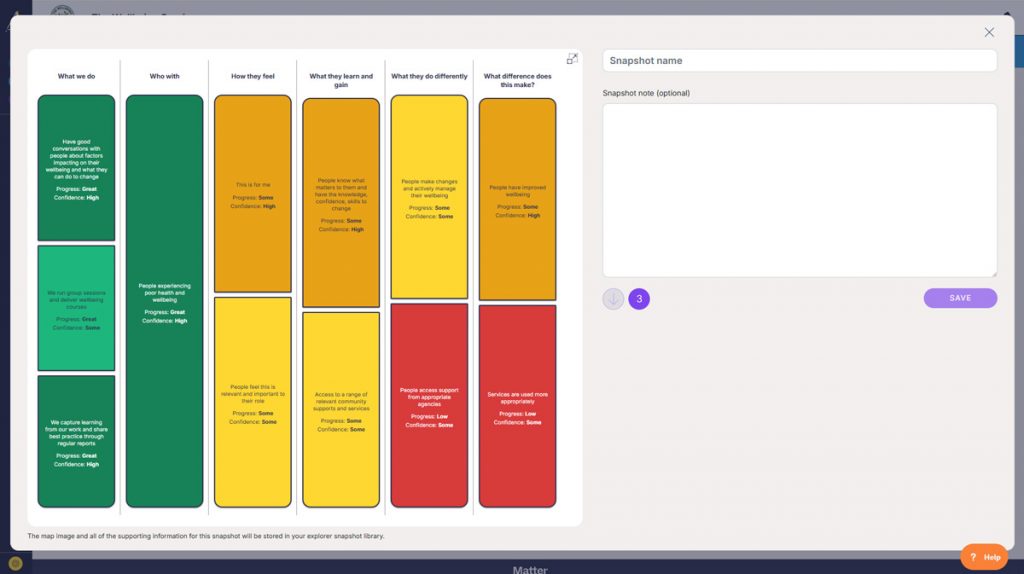Click 'People experiencing poor health and wellbeing' card
Viewport: 1024px width, 574px height.
(x=164, y=301)
